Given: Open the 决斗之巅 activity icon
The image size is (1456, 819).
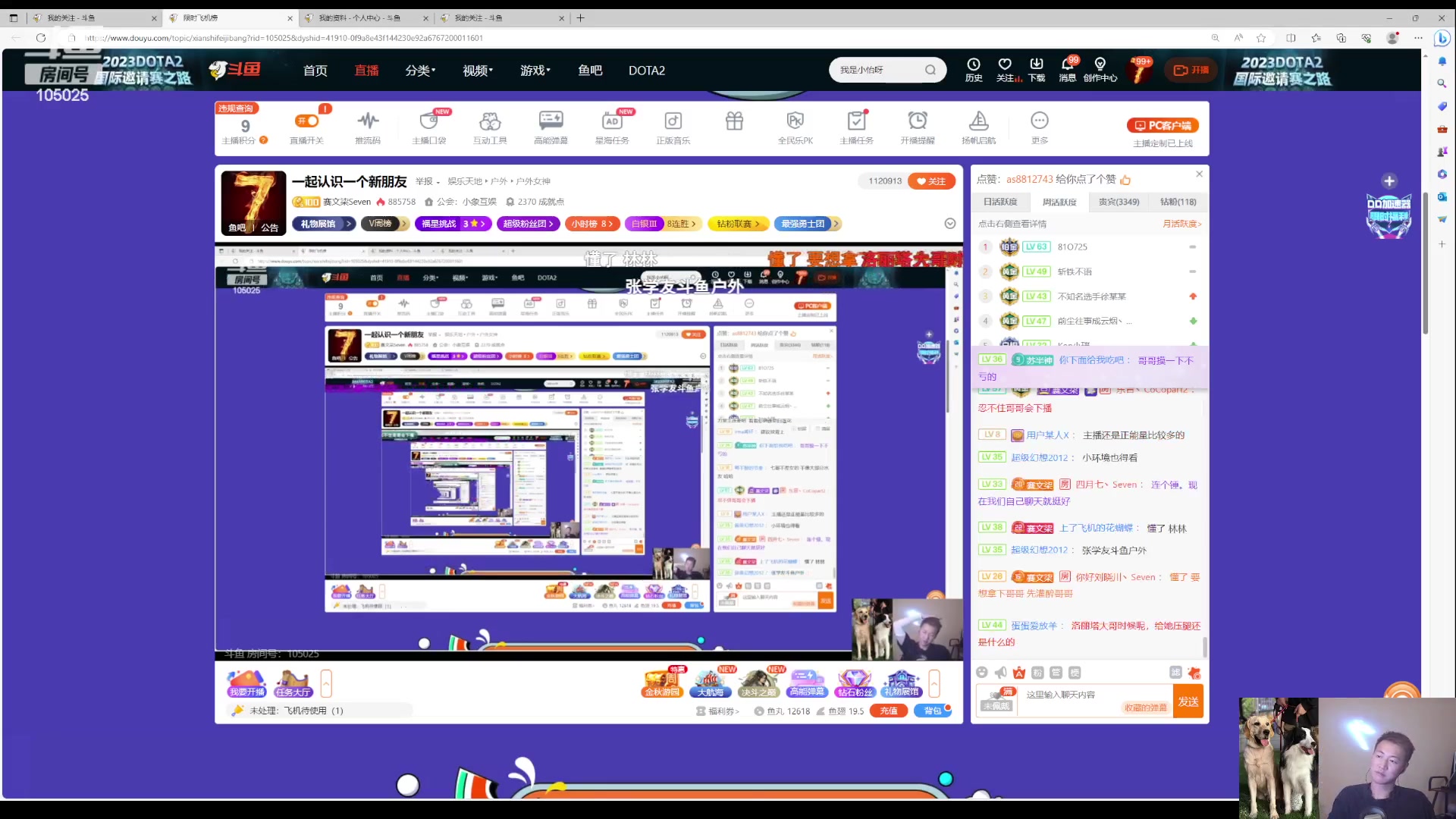Looking at the screenshot, I should [758, 682].
